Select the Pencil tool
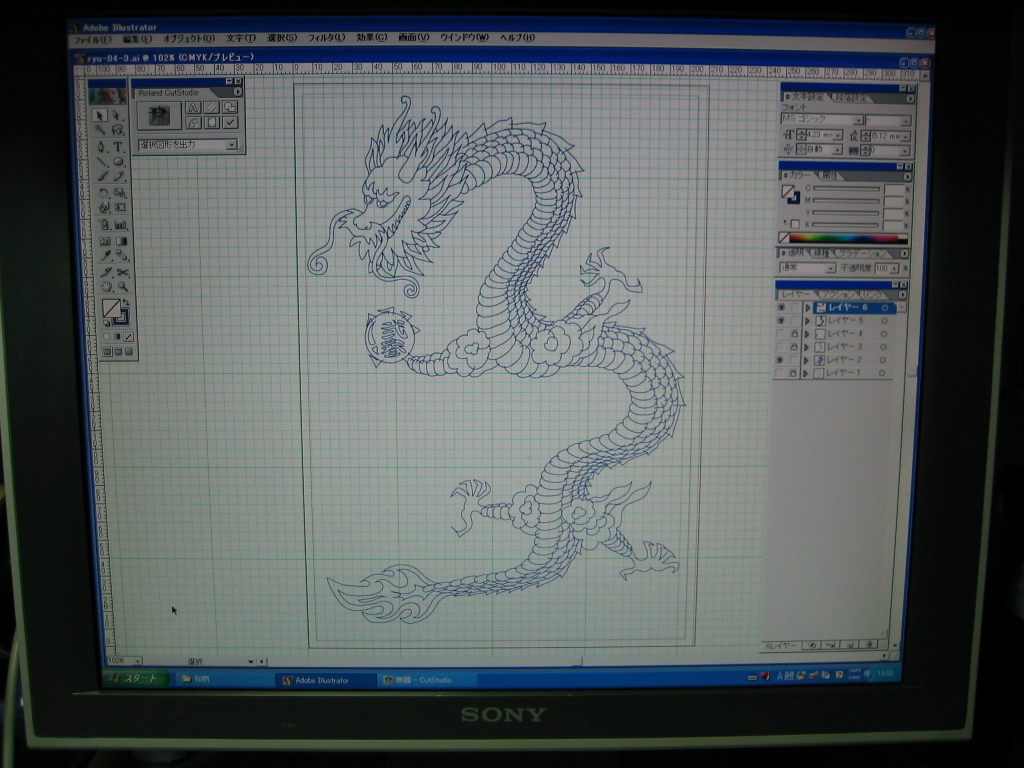 click(x=120, y=176)
